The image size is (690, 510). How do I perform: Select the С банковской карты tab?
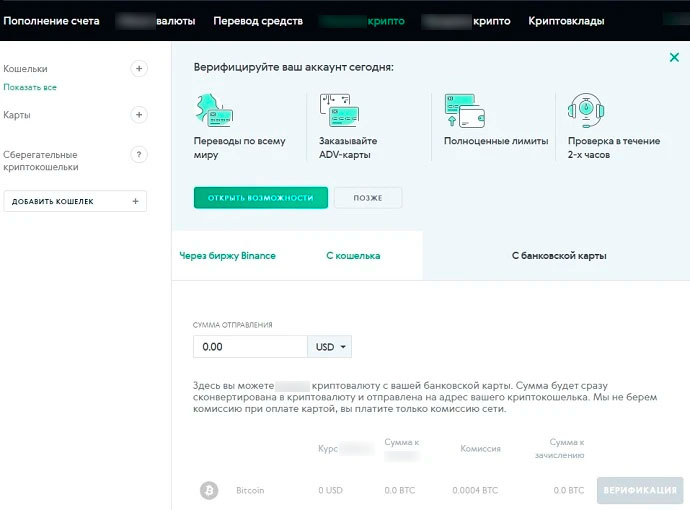point(559,256)
